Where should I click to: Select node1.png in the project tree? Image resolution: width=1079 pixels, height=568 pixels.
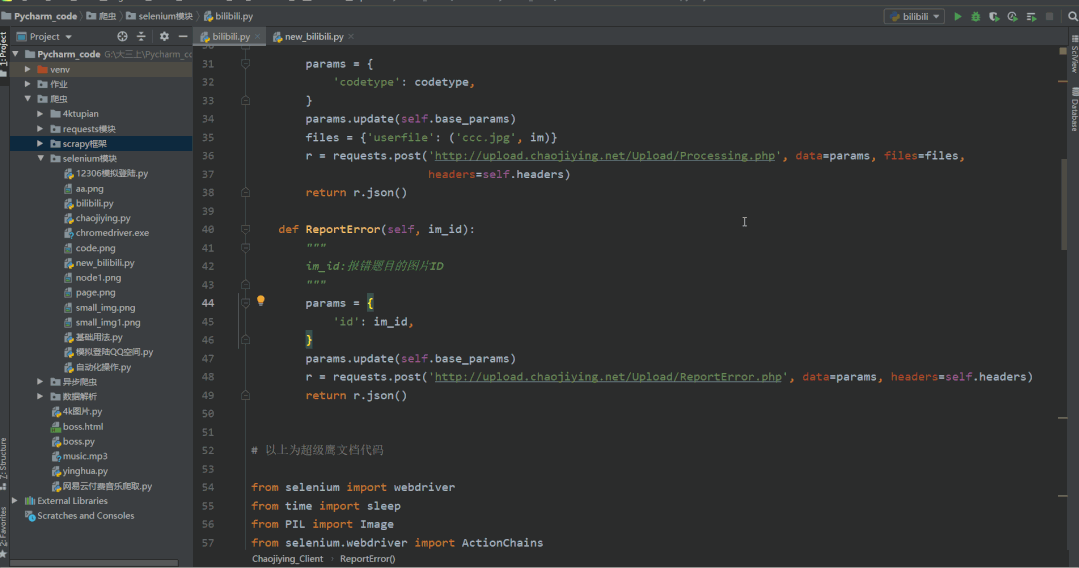pyautogui.click(x=98, y=277)
